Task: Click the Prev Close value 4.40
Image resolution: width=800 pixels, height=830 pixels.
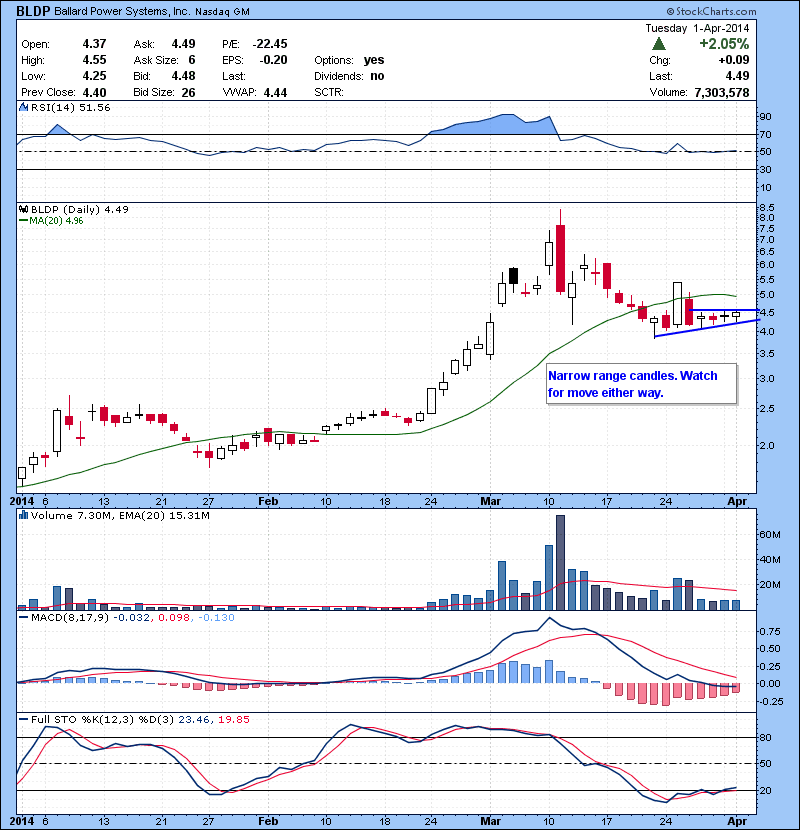Action: point(94,93)
